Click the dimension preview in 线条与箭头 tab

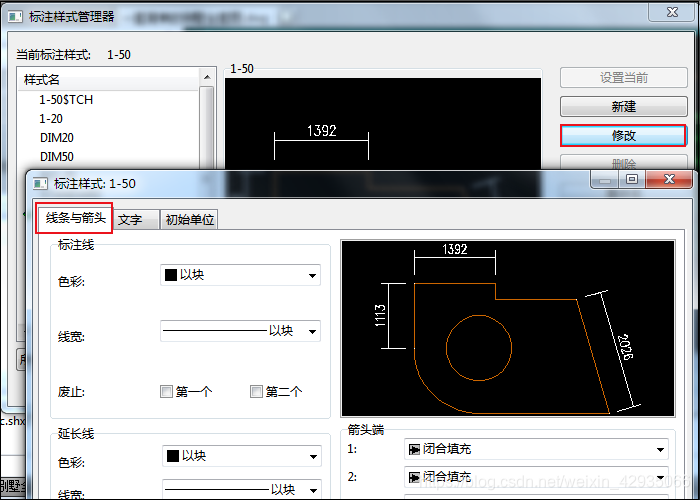(508, 328)
